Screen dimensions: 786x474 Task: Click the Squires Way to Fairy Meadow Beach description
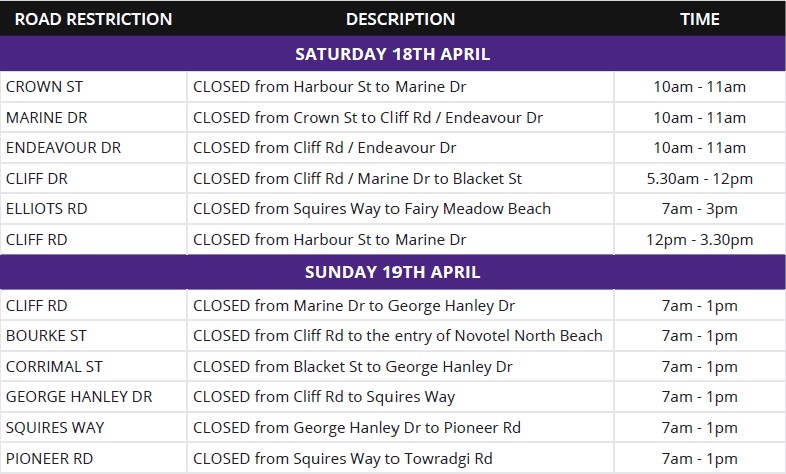pos(371,209)
